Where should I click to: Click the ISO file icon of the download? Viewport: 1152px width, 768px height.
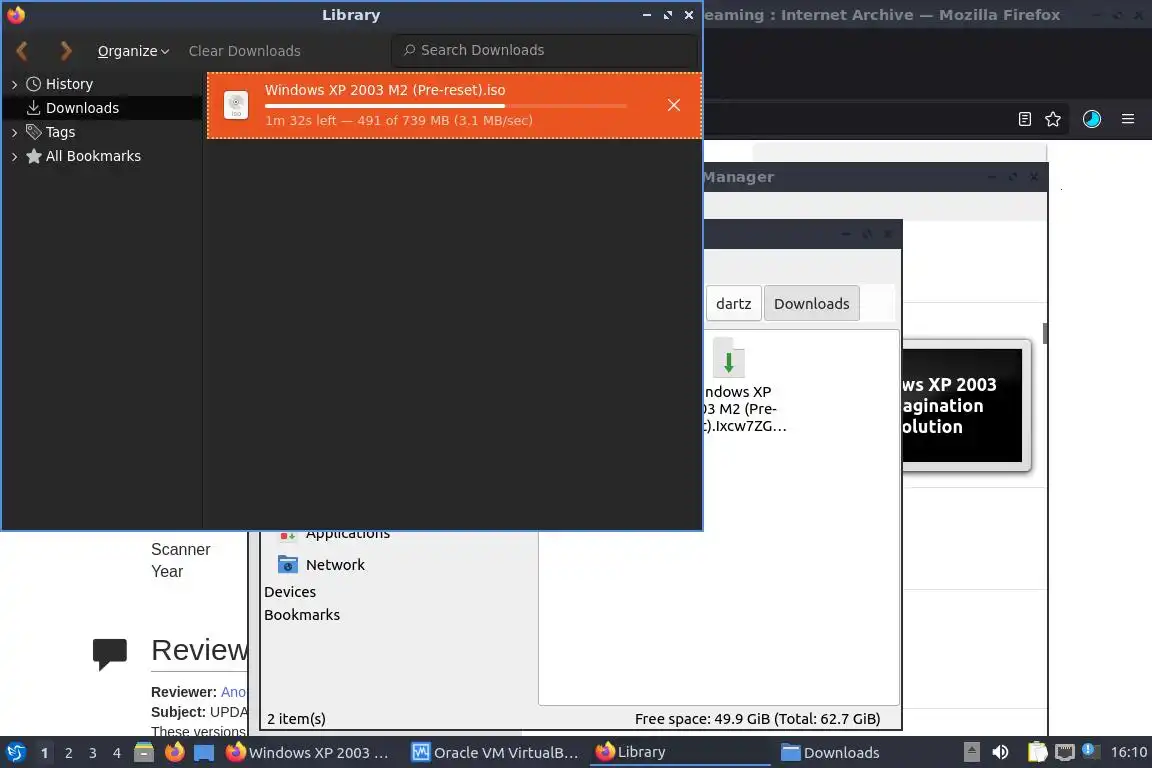[236, 105]
